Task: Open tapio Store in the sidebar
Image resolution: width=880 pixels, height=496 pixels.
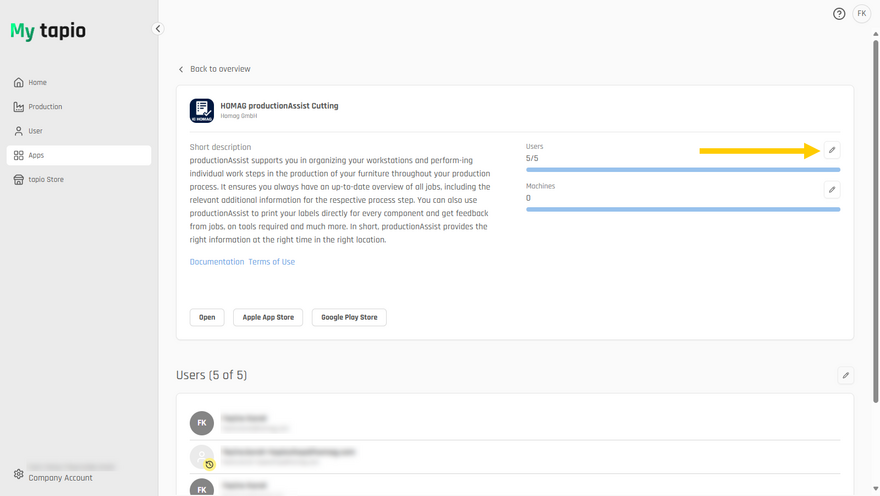Action: click(79, 180)
